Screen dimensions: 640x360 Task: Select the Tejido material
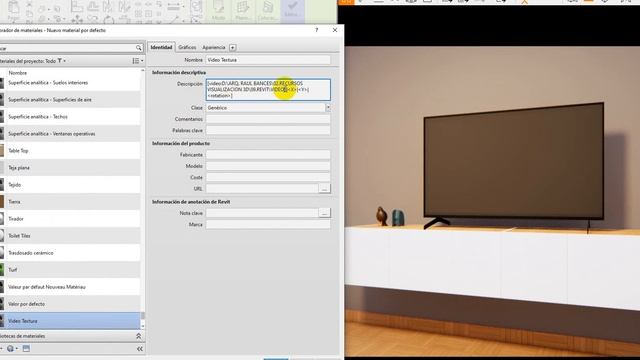(70, 185)
